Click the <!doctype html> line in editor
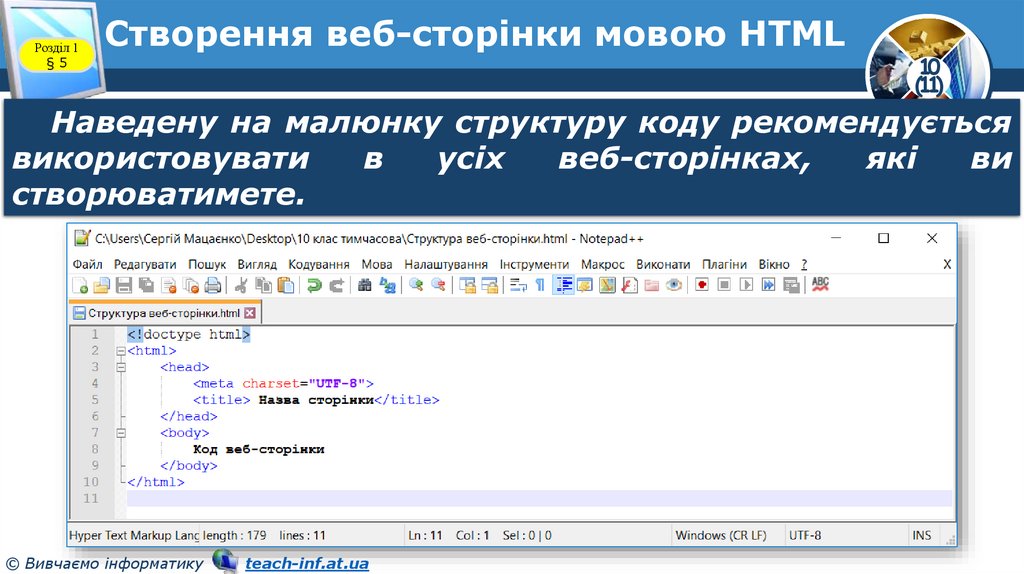The width and height of the screenshot is (1024, 574). pyautogui.click(x=189, y=334)
